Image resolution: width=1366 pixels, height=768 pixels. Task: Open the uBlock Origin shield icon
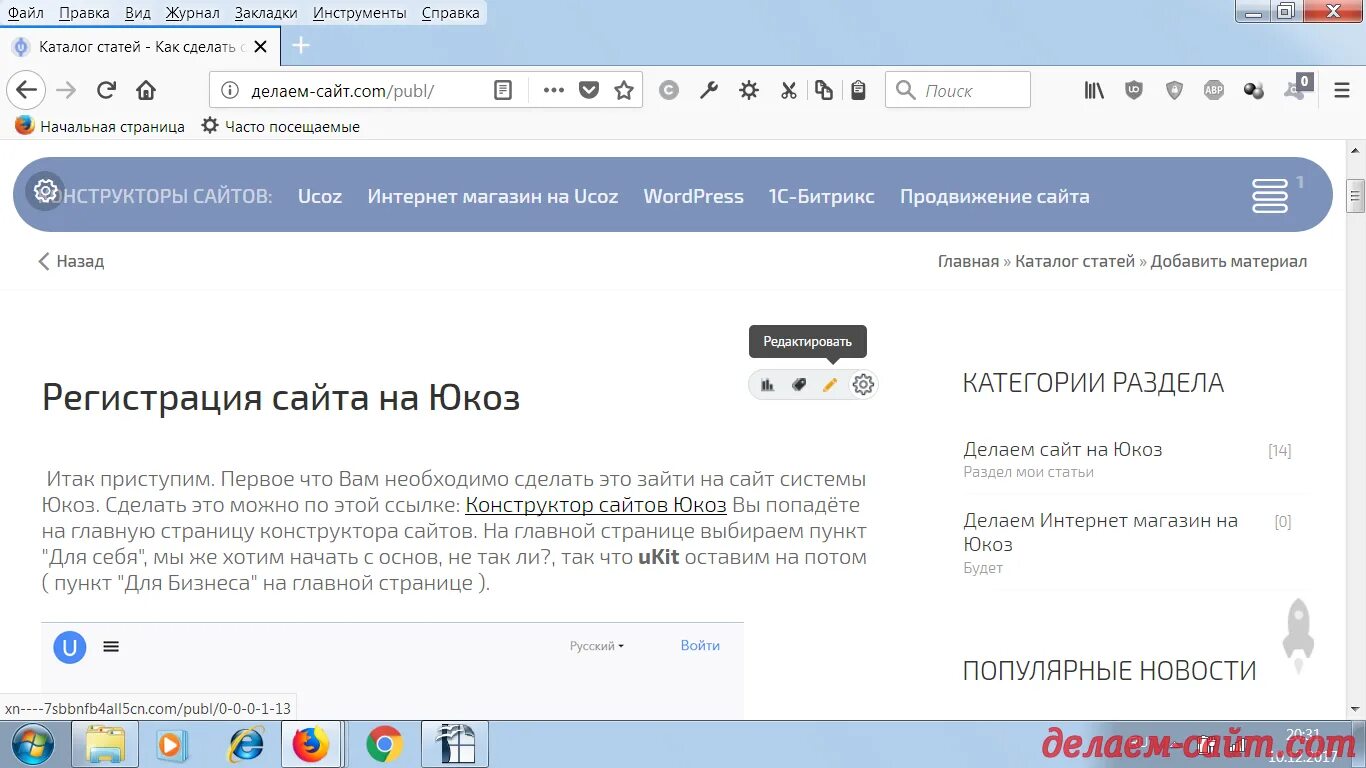click(1134, 91)
